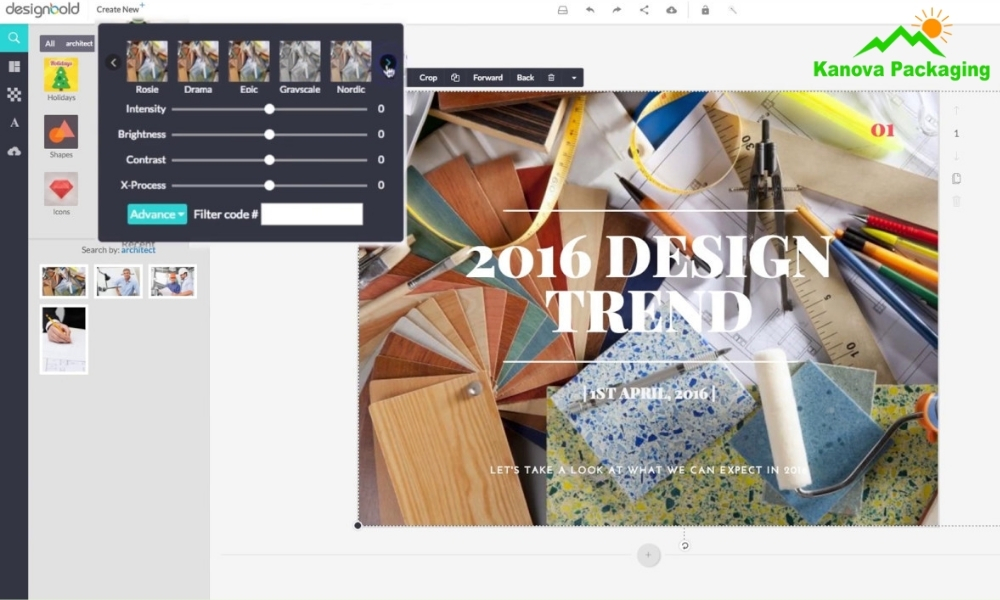Click the duplicate page icon
This screenshot has height=600, width=1000.
[x=956, y=179]
